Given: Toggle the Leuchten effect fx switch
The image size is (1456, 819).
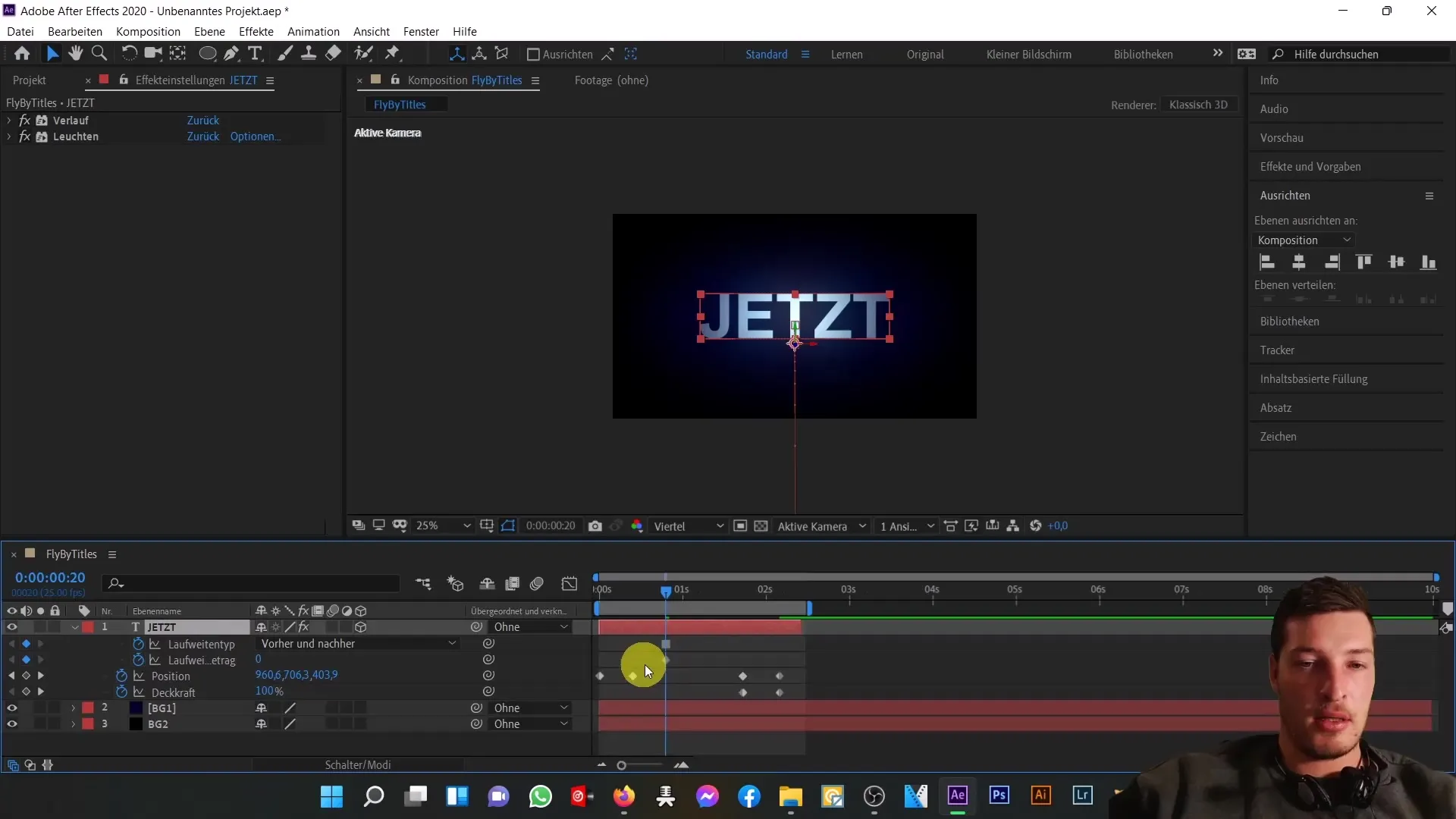Looking at the screenshot, I should pyautogui.click(x=24, y=136).
